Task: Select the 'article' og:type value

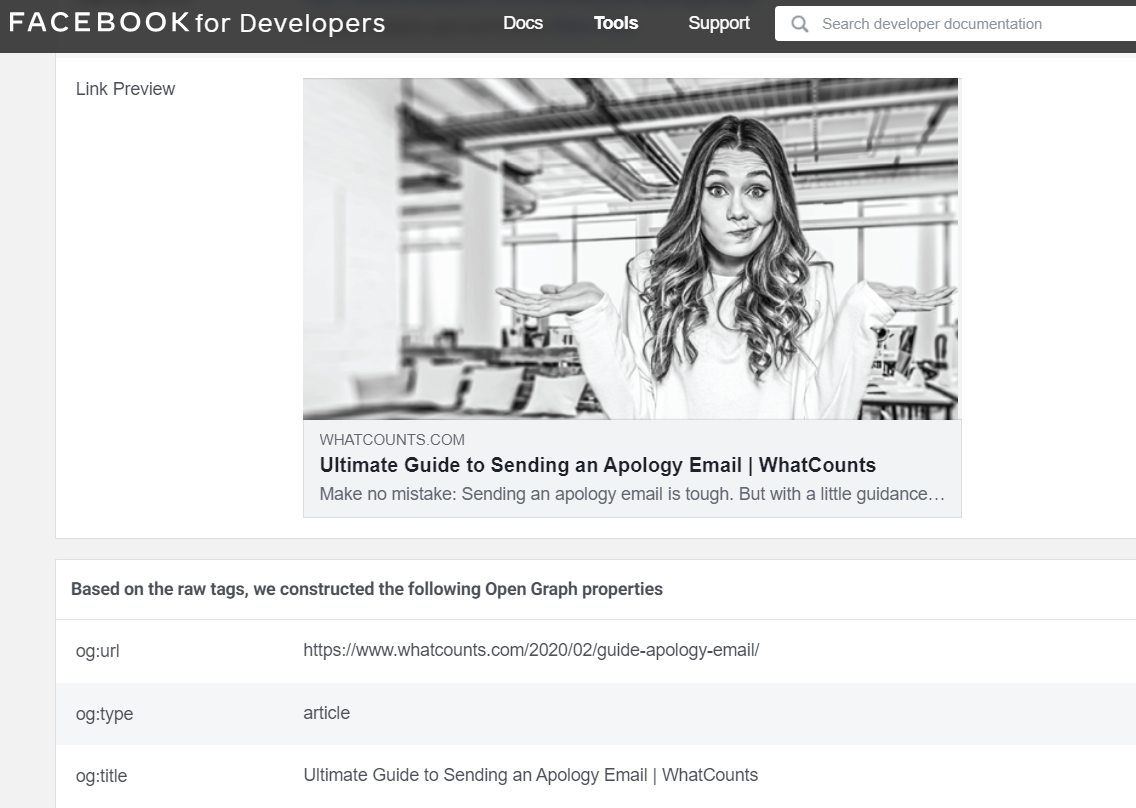Action: 326,713
